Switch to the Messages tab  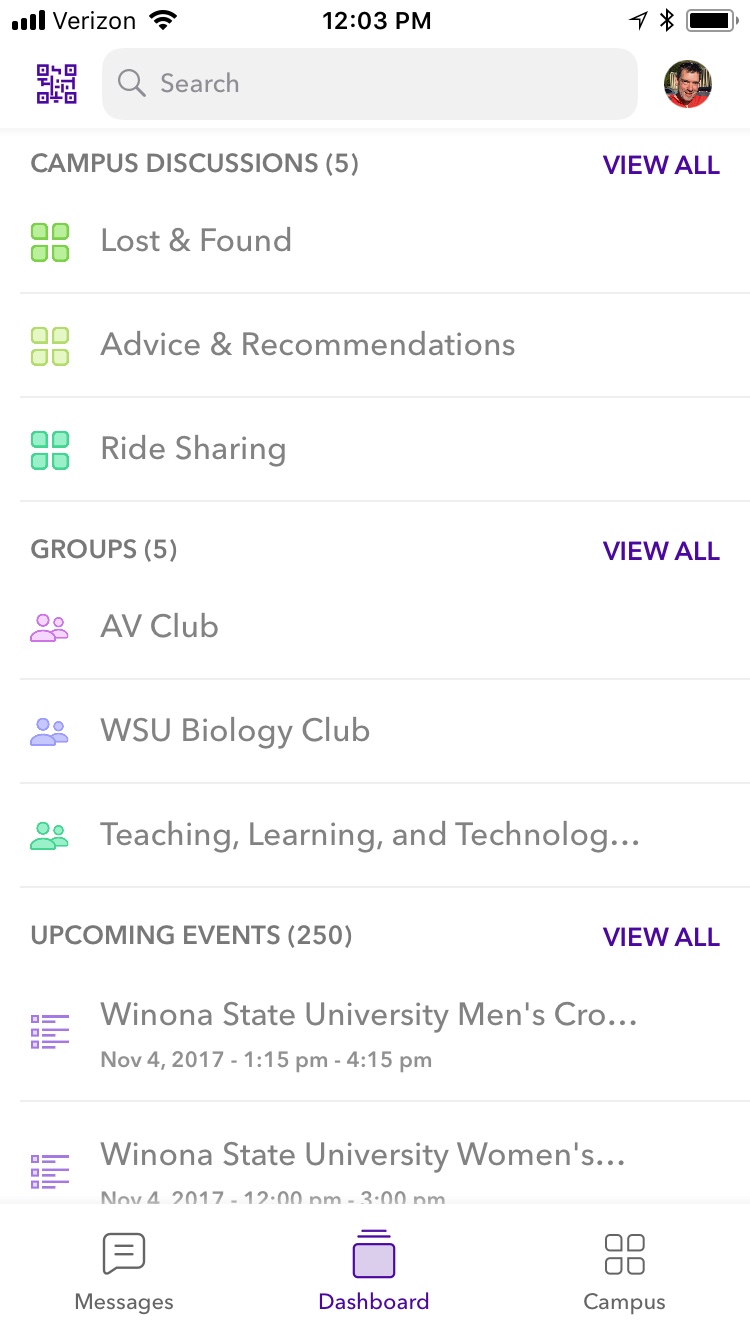coord(124,1272)
